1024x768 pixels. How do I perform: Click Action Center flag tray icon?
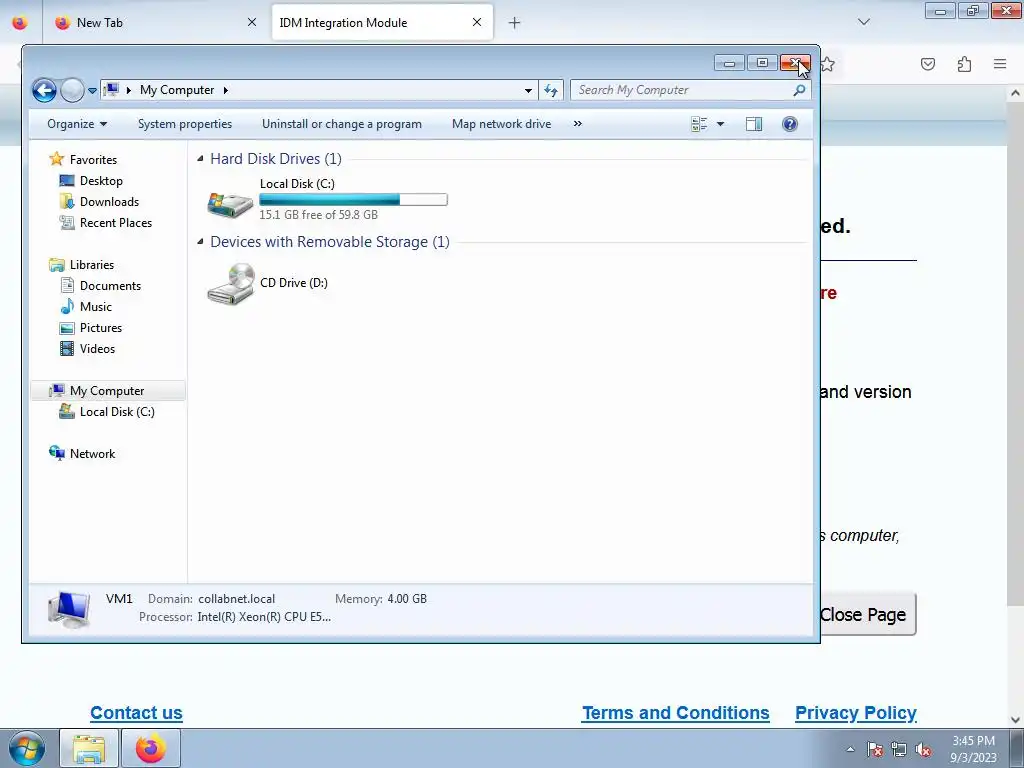[x=875, y=750]
